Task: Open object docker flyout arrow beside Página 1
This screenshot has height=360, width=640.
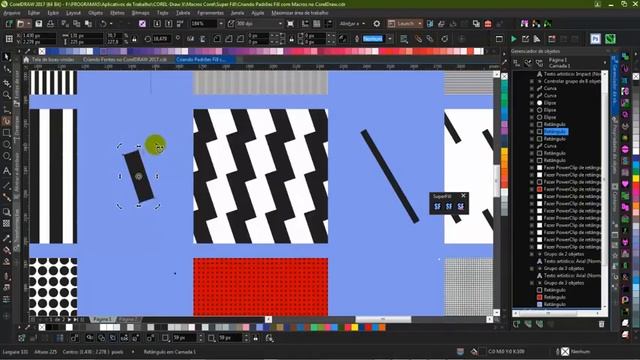Action: pyautogui.click(x=605, y=63)
